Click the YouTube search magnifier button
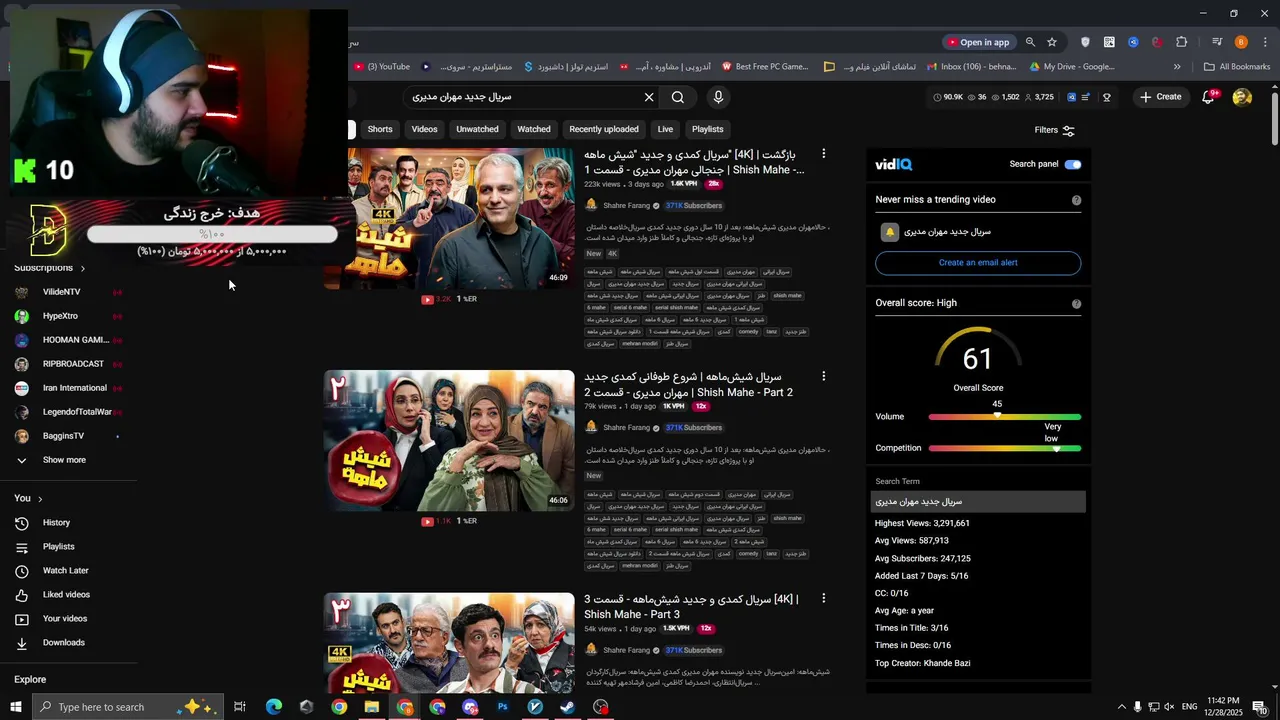This screenshot has width=1280, height=720. pos(678,97)
